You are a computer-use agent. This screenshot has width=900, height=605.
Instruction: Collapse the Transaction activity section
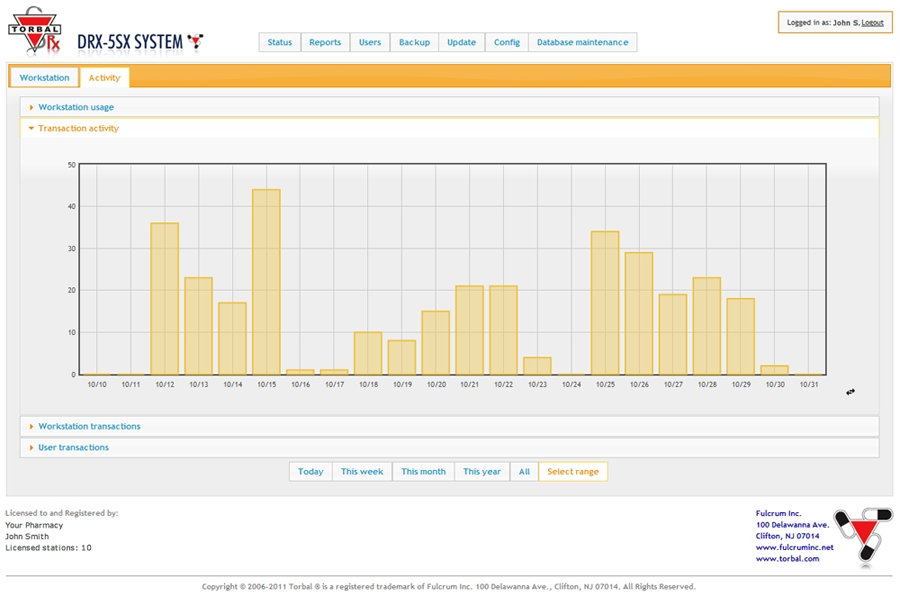click(x=449, y=128)
